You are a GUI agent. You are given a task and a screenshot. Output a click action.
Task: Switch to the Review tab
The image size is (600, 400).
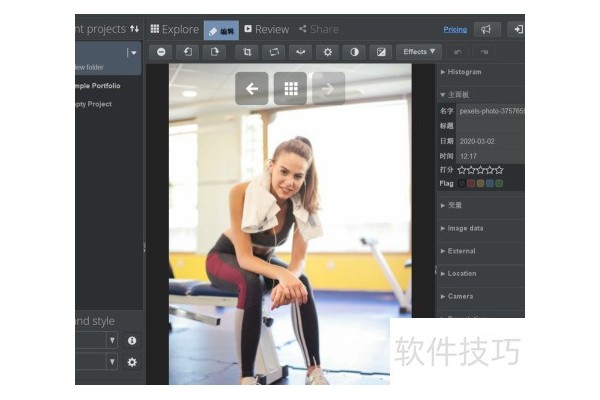point(266,29)
